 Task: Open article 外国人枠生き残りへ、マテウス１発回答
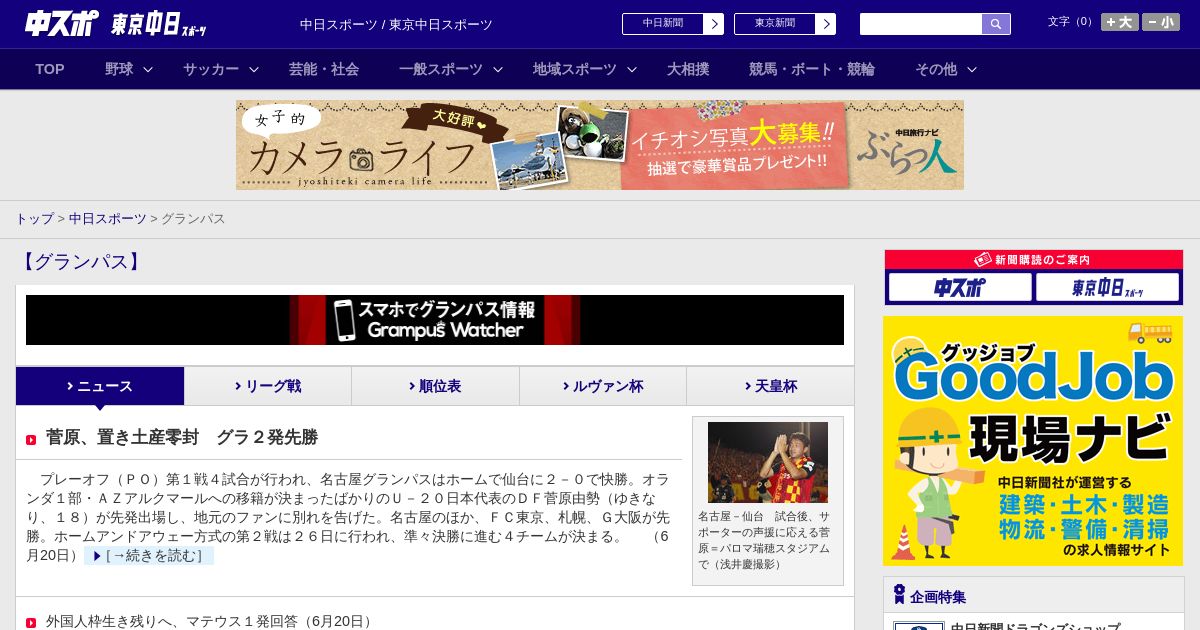pyautogui.click(x=210, y=621)
